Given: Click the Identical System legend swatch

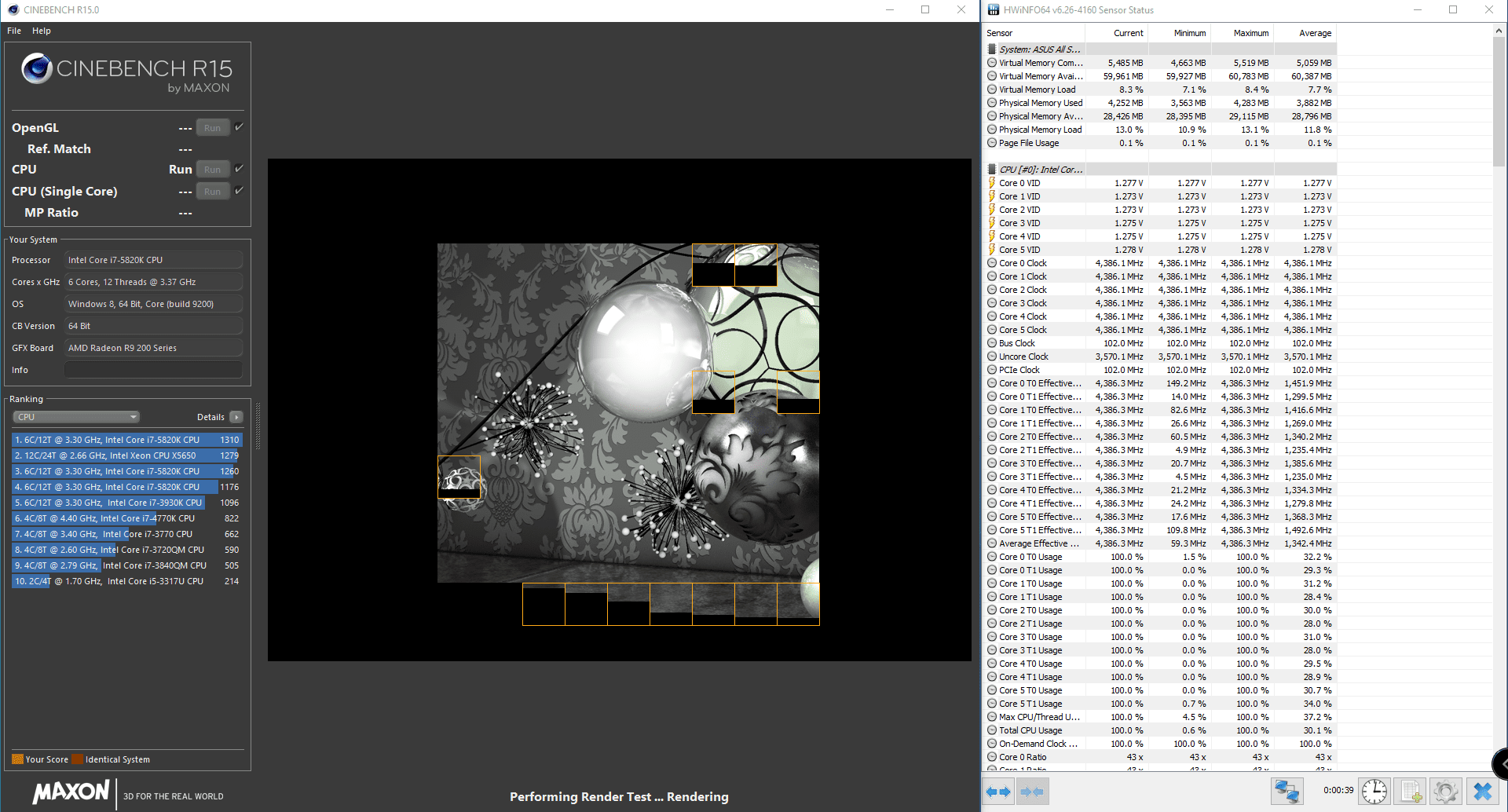Looking at the screenshot, I should tap(77, 759).
